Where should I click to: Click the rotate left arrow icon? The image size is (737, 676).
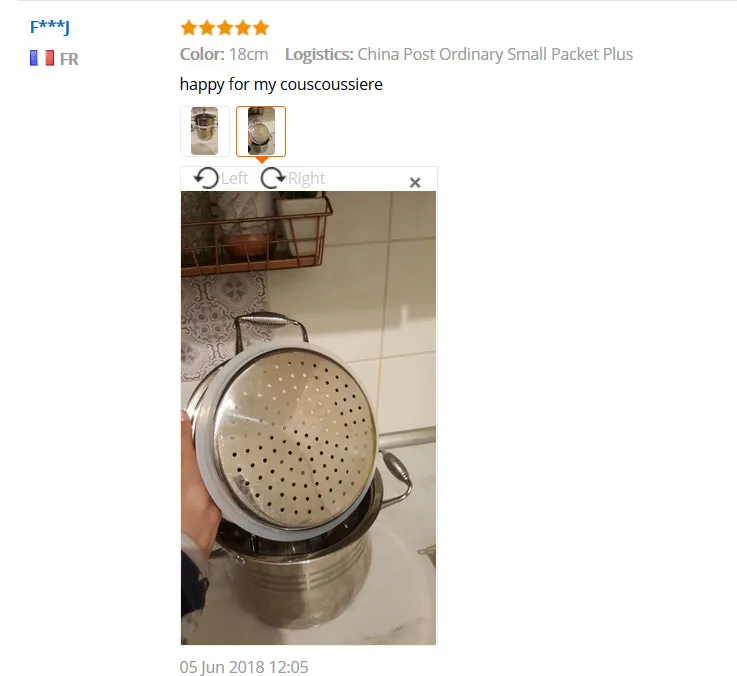tap(206, 178)
